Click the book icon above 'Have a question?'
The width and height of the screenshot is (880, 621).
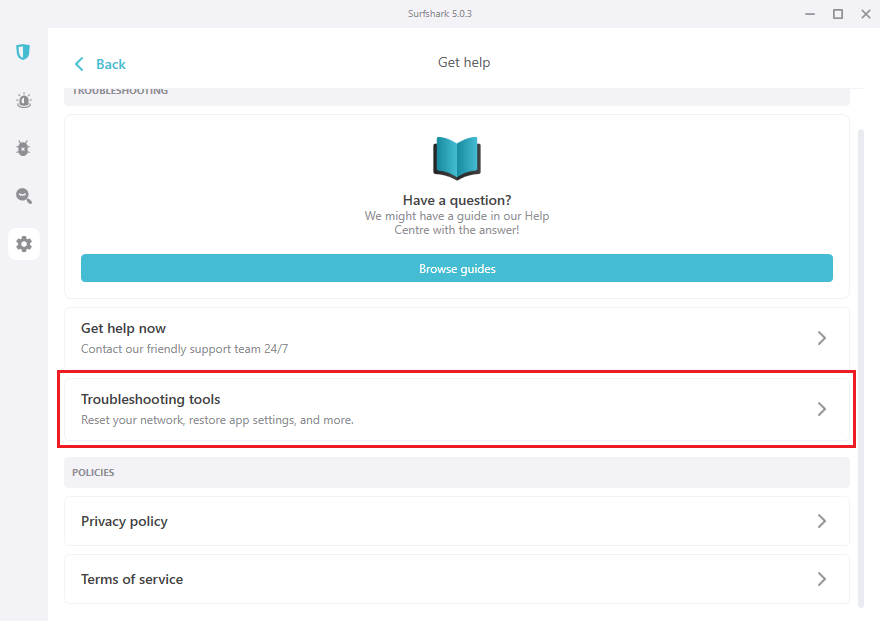[457, 159]
